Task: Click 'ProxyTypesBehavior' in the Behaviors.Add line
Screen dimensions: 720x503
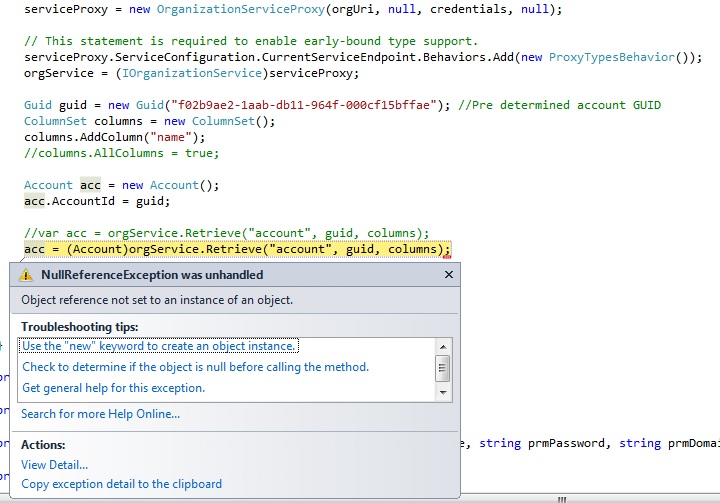Action: coord(612,57)
